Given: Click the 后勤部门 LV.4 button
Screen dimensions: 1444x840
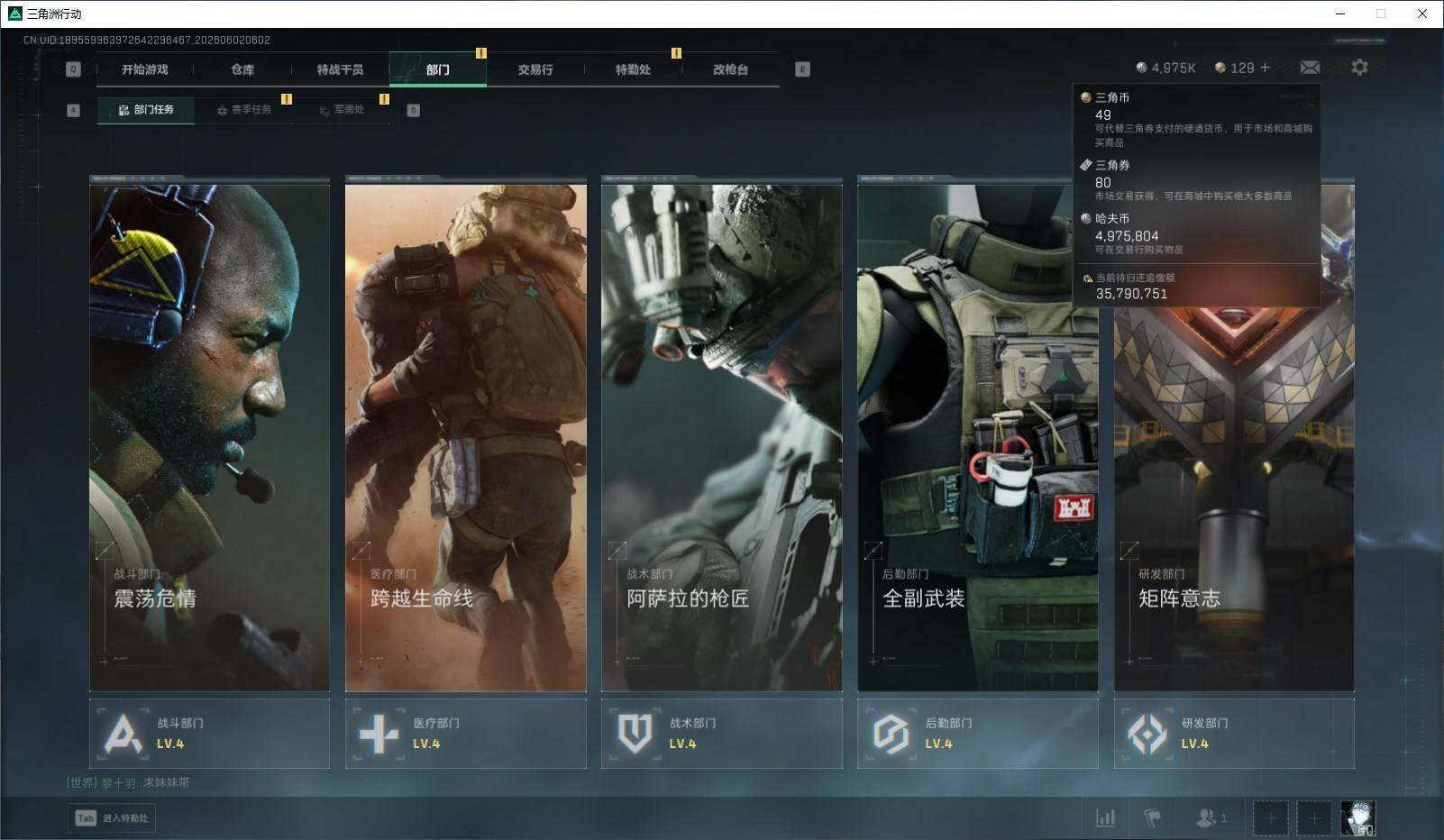Looking at the screenshot, I should point(978,734).
